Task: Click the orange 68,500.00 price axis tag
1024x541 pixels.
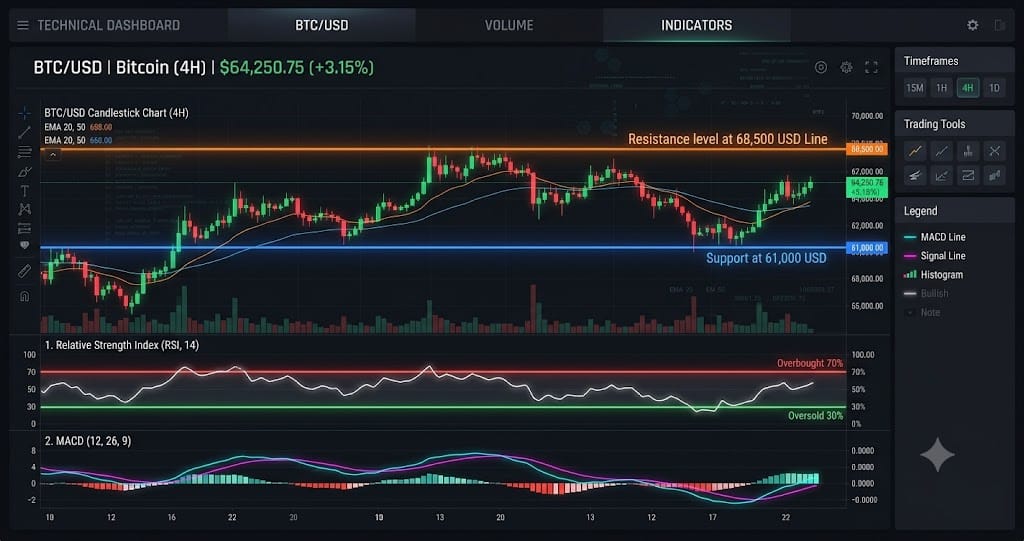Action: pos(867,149)
